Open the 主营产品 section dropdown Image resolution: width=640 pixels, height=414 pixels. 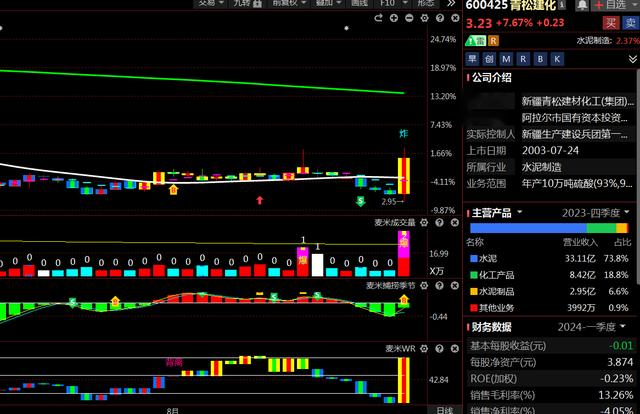[x=520, y=212]
